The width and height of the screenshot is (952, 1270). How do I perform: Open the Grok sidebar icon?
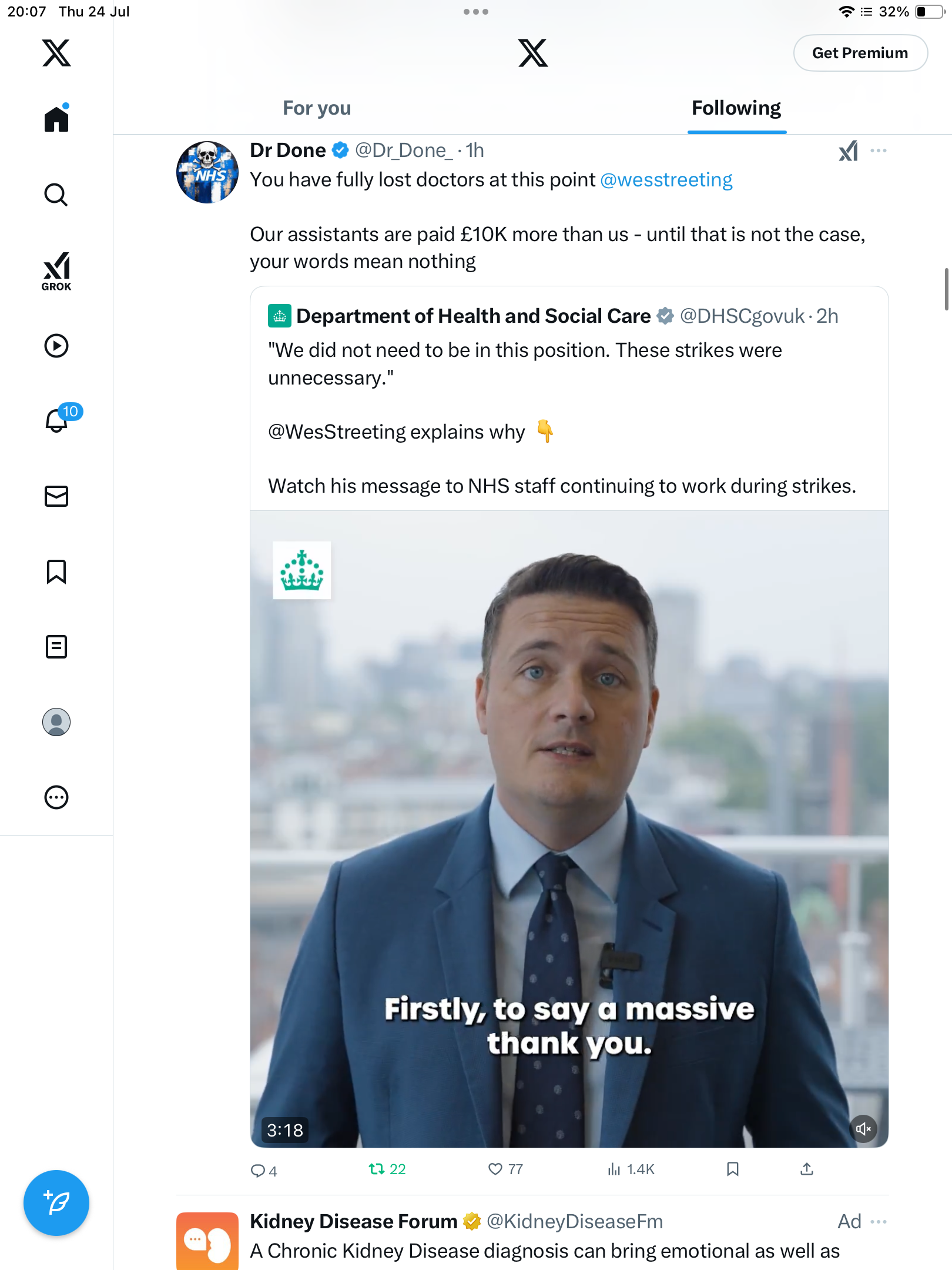coord(56,272)
